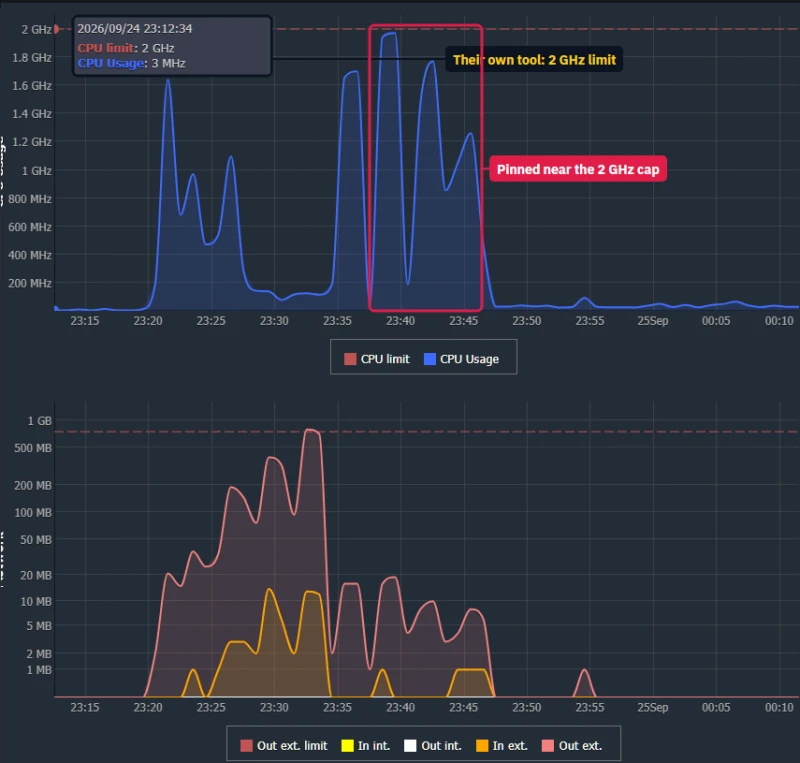Click the 1 GB label on network axis
This screenshot has width=800, height=763.
click(x=39, y=421)
